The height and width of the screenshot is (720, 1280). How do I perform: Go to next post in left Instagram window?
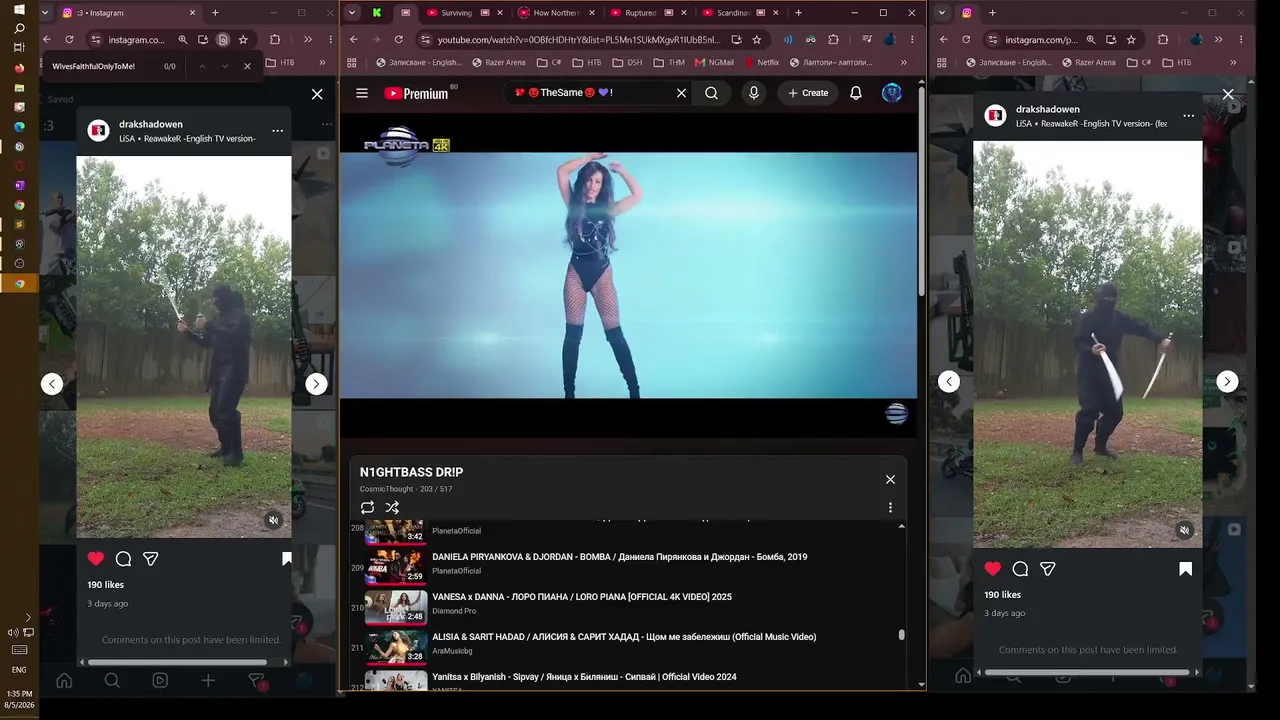[316, 384]
